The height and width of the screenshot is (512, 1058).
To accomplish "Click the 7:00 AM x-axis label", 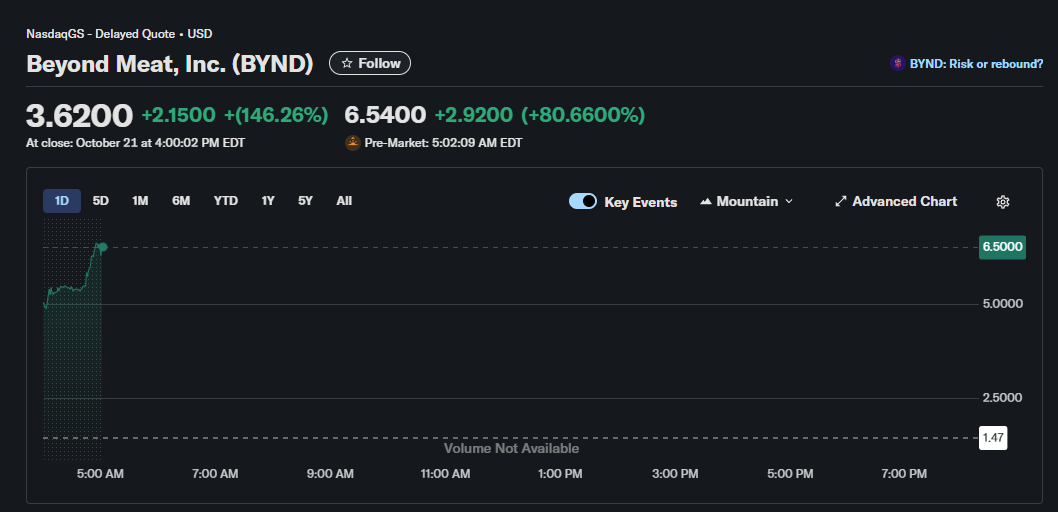I will click(x=215, y=474).
